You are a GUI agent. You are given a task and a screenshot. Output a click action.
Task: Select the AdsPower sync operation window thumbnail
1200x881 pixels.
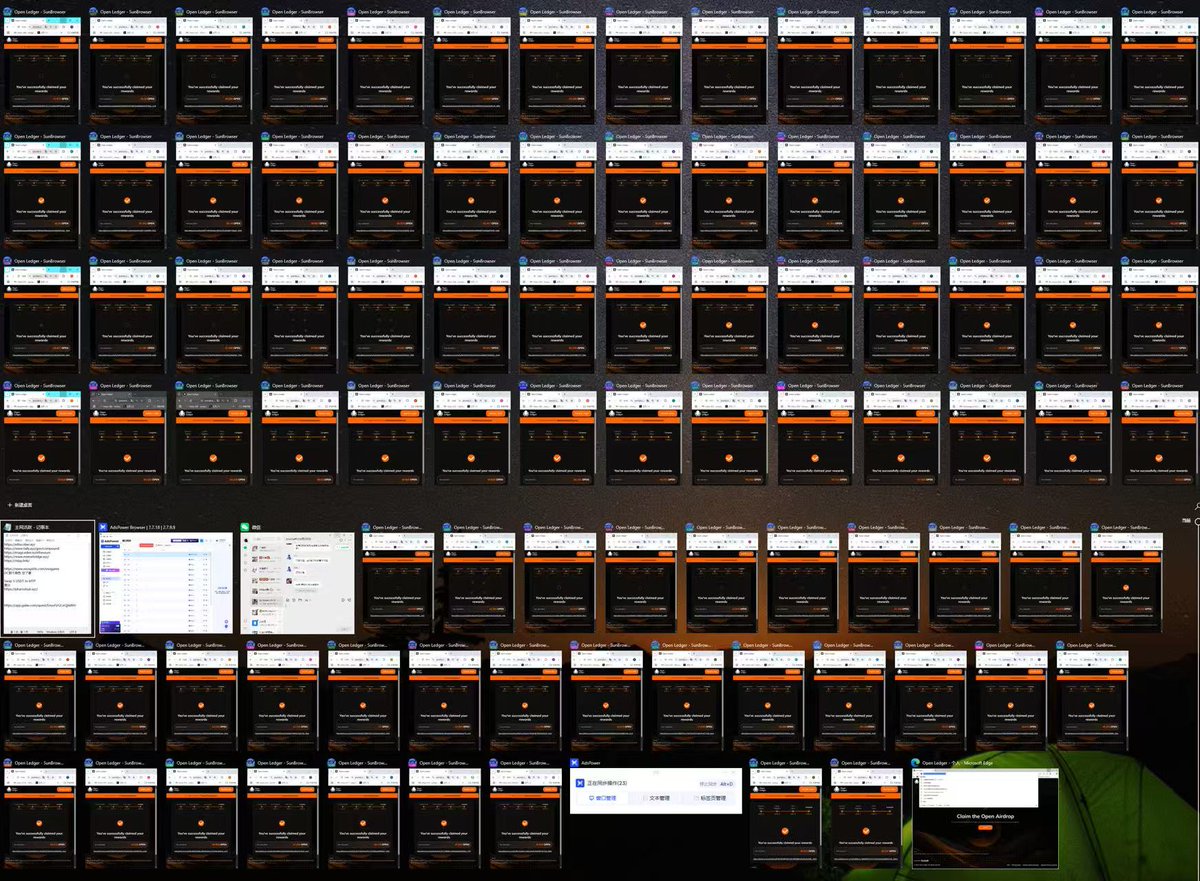(x=656, y=791)
